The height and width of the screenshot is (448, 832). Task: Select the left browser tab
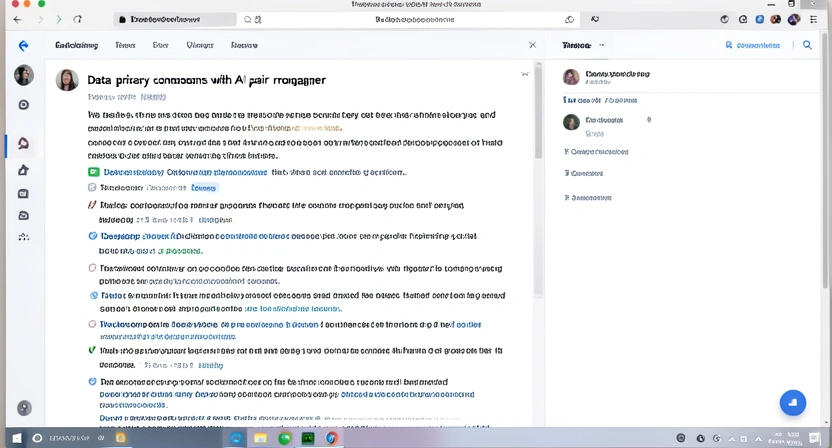click(x=174, y=20)
